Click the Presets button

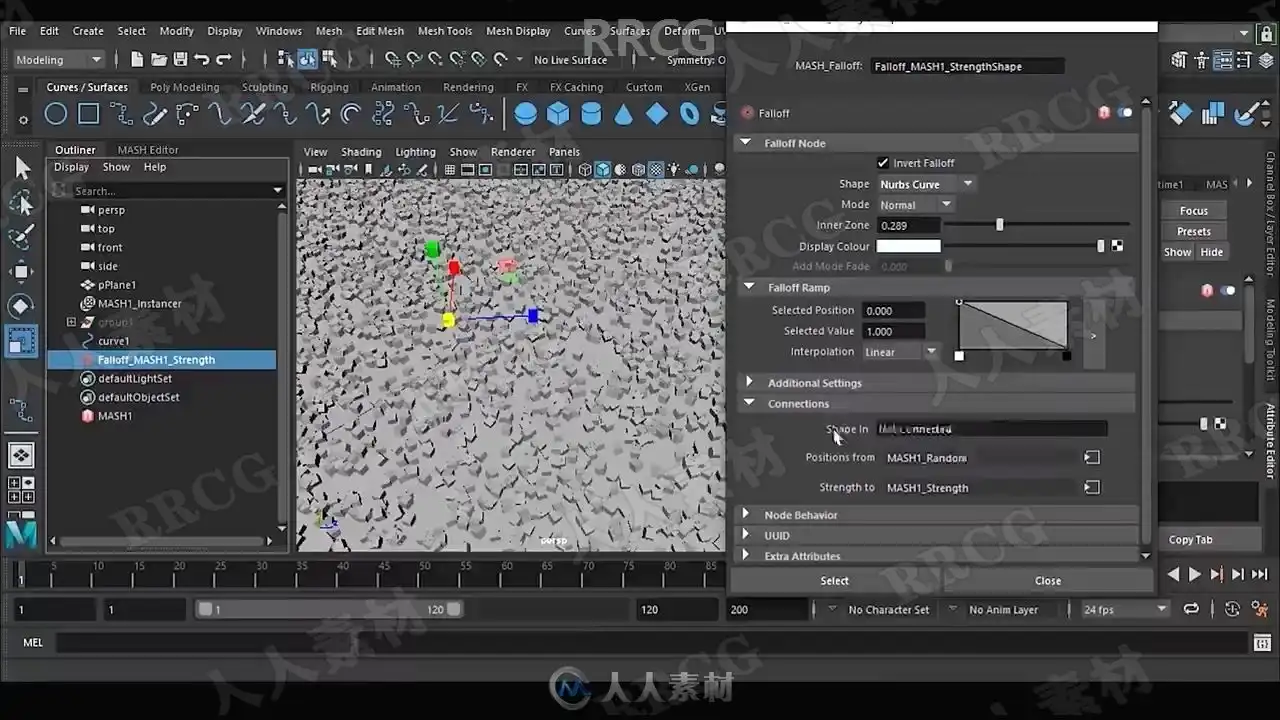click(1194, 232)
